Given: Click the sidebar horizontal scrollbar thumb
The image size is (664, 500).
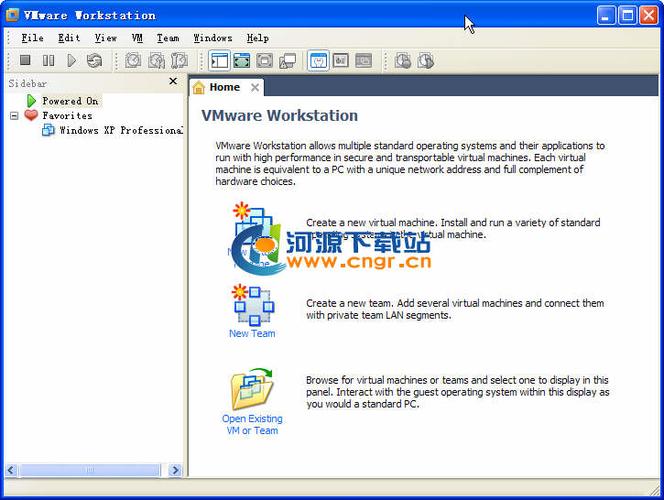Looking at the screenshot, I should [90, 470].
